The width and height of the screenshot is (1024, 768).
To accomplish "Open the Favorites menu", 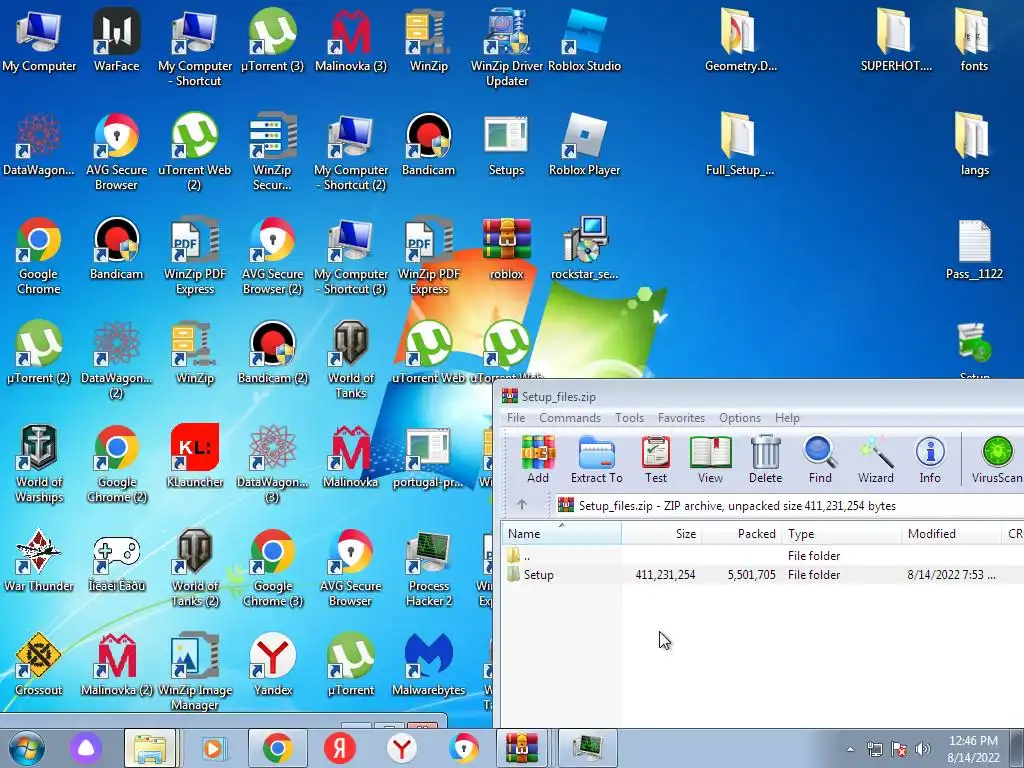I will [681, 418].
